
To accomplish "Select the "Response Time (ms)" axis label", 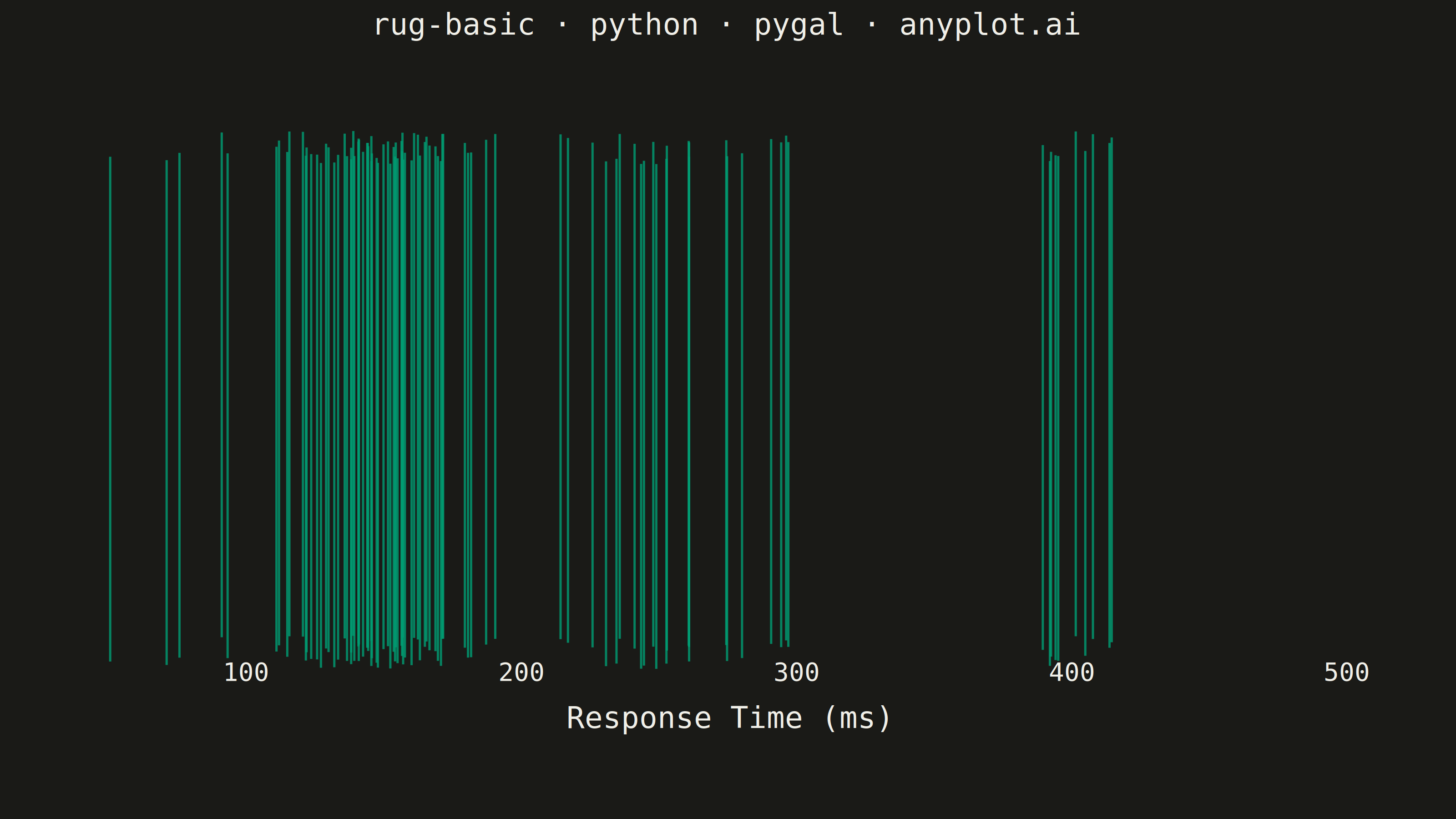I will (728, 719).
